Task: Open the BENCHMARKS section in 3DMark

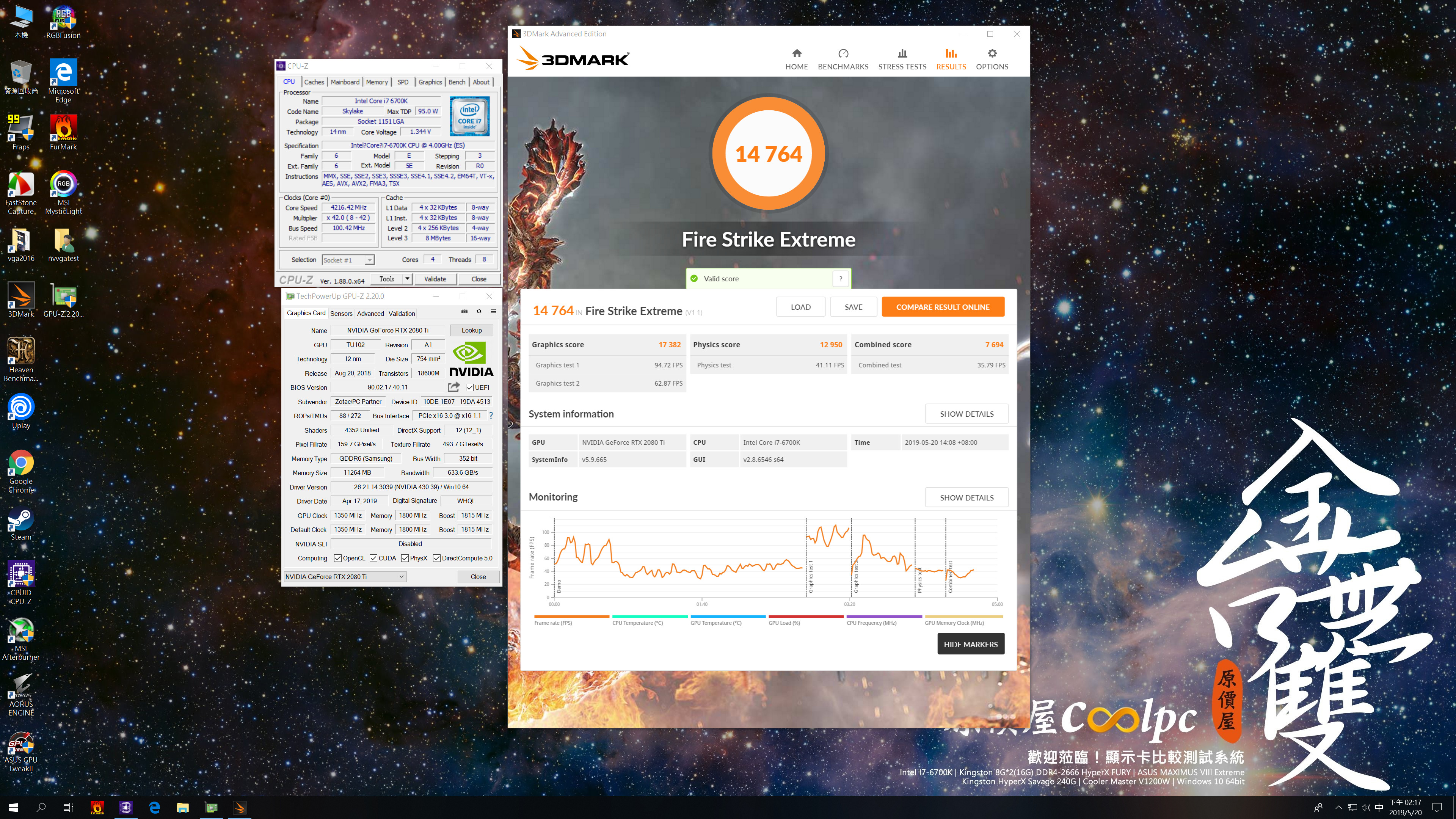Action: 843,60
